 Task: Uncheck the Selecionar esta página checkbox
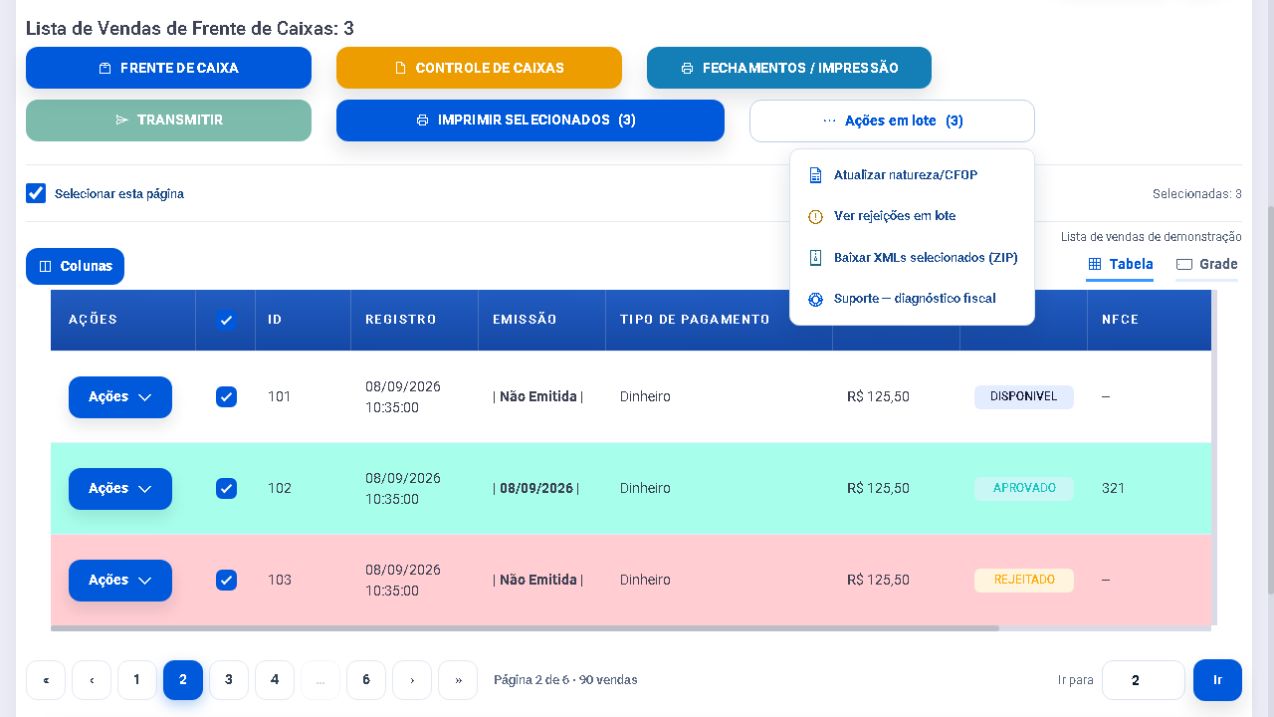pos(36,193)
